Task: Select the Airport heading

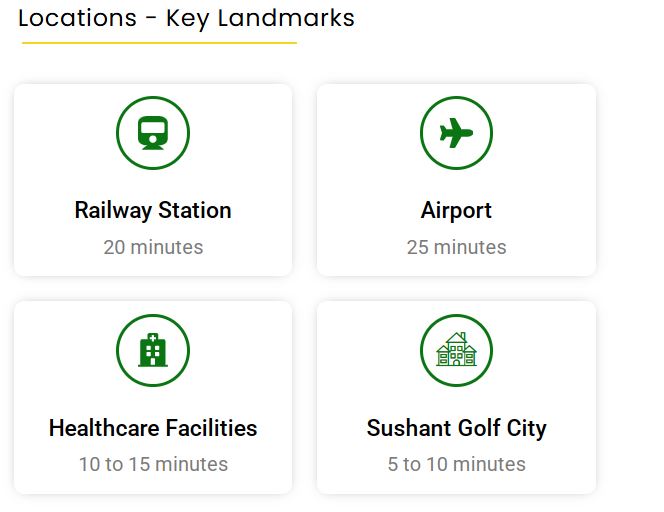Action: tap(456, 210)
